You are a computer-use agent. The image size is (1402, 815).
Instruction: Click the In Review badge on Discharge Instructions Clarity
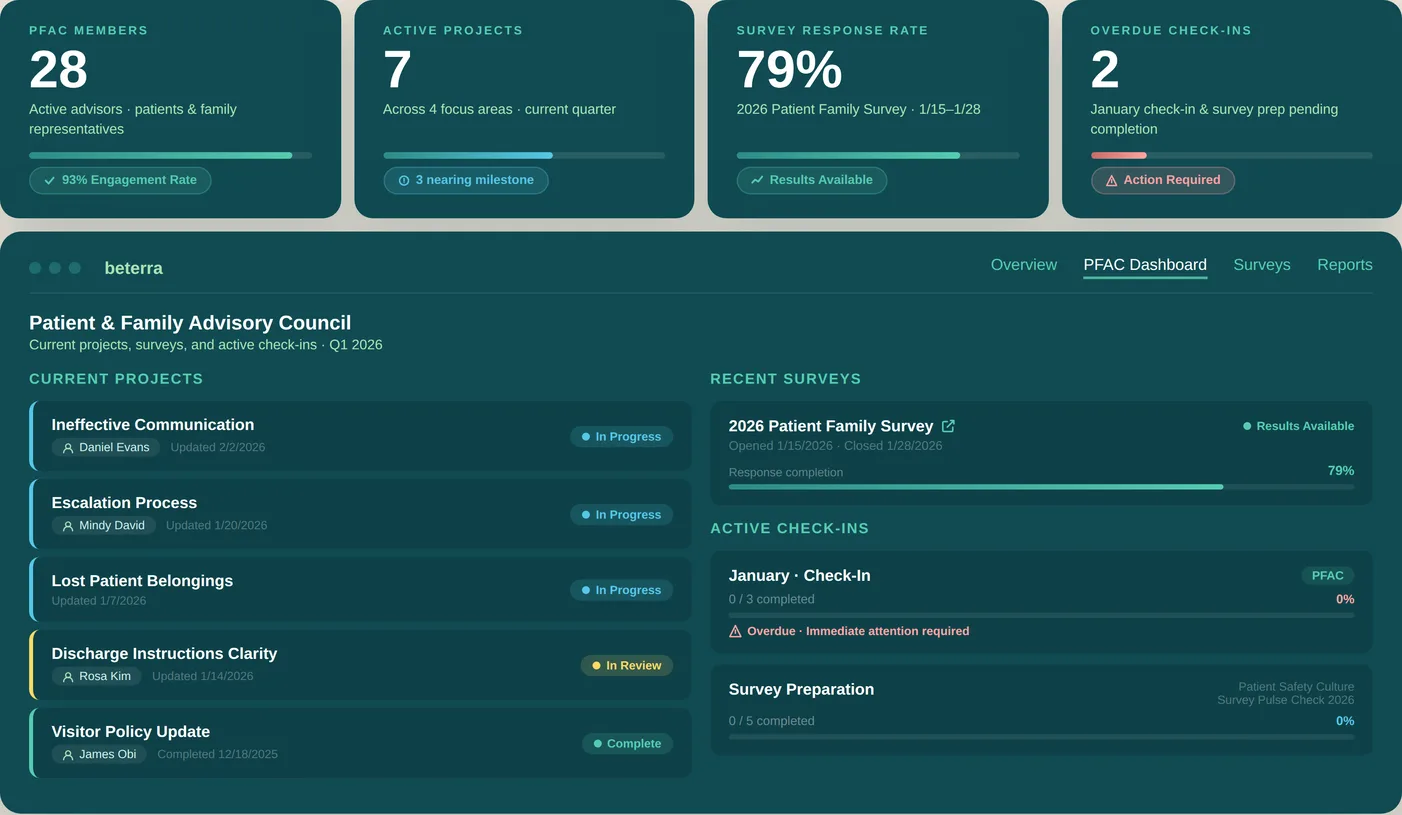(x=627, y=665)
